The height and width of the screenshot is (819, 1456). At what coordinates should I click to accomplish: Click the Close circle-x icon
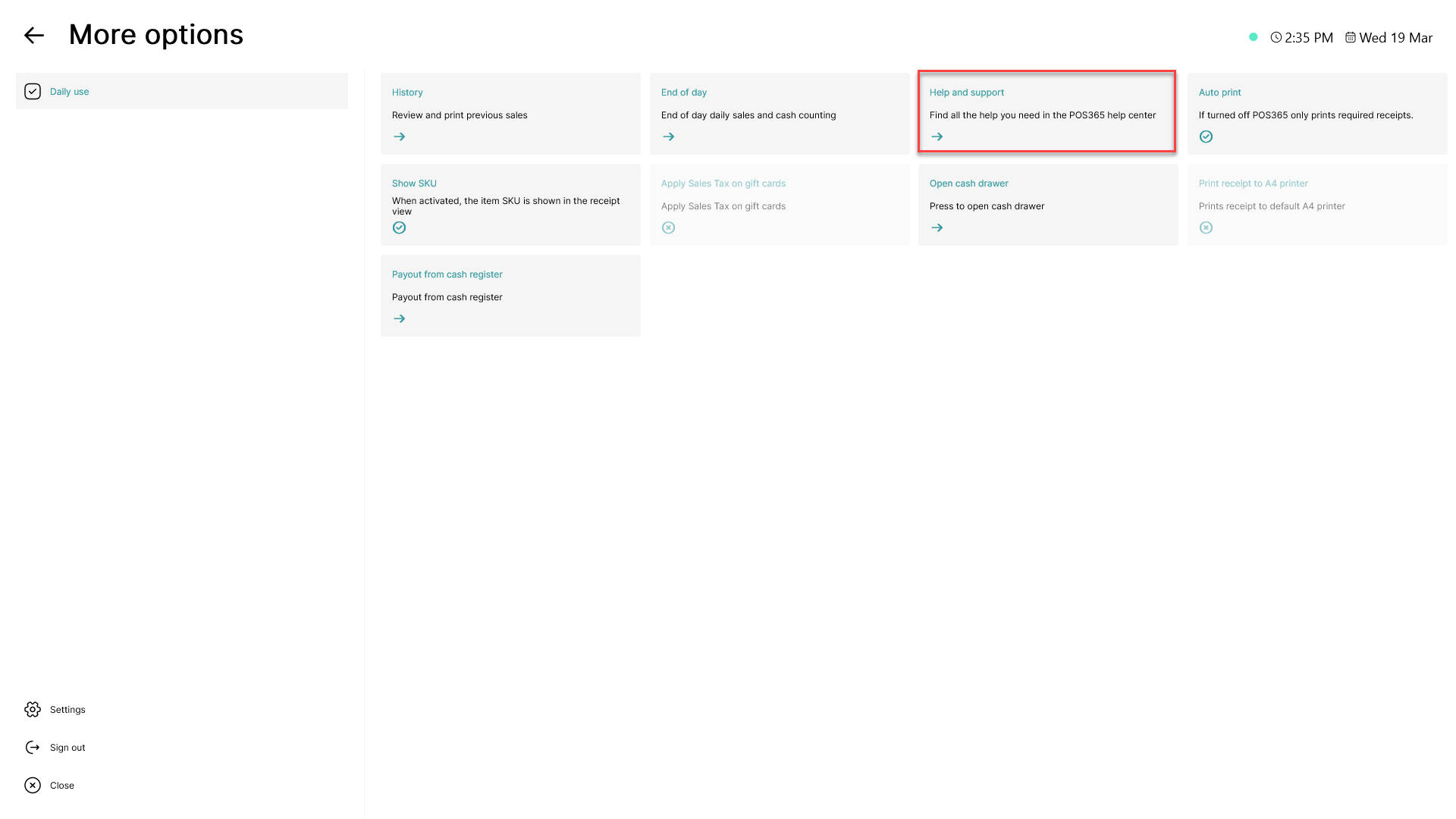33,785
